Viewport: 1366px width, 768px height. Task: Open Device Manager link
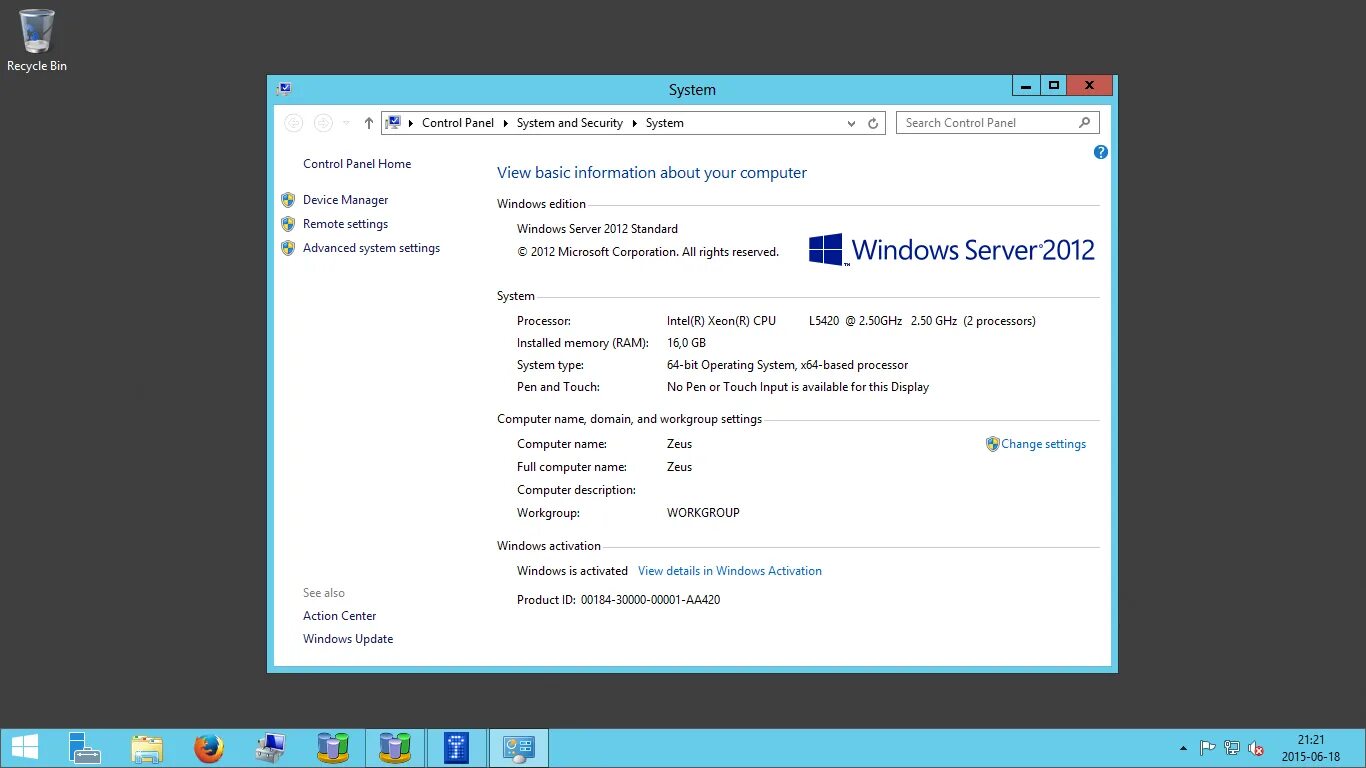tap(345, 200)
